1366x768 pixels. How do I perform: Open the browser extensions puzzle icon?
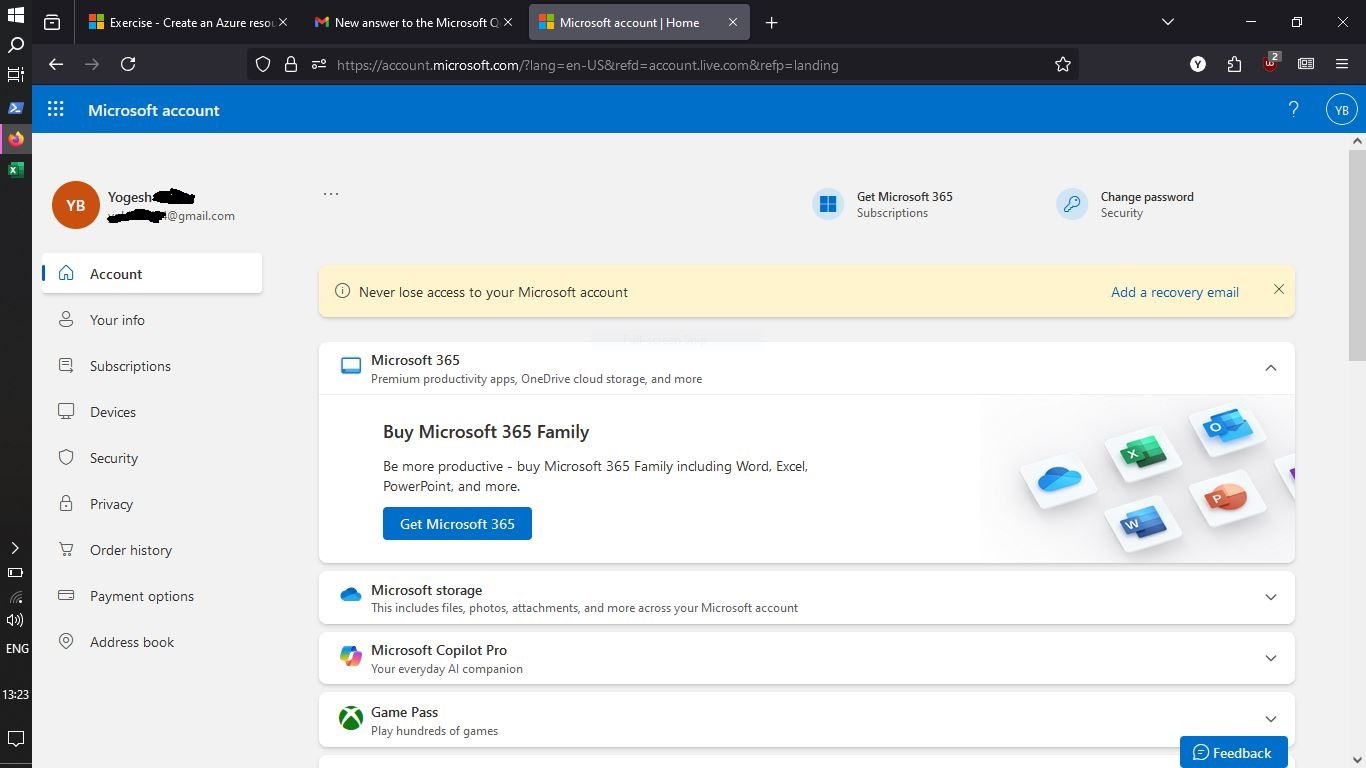(x=1234, y=64)
